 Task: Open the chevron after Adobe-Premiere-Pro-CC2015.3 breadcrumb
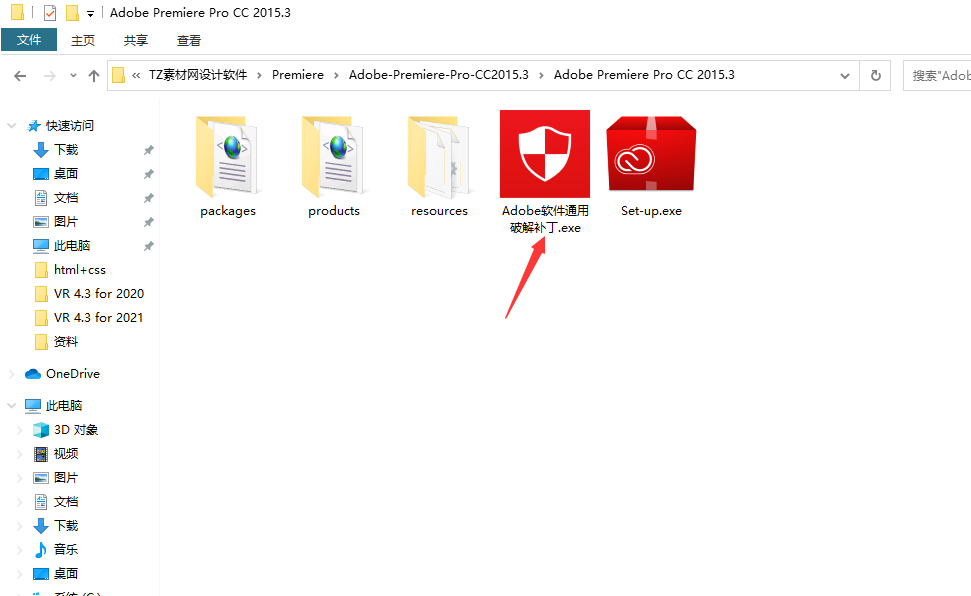(541, 76)
